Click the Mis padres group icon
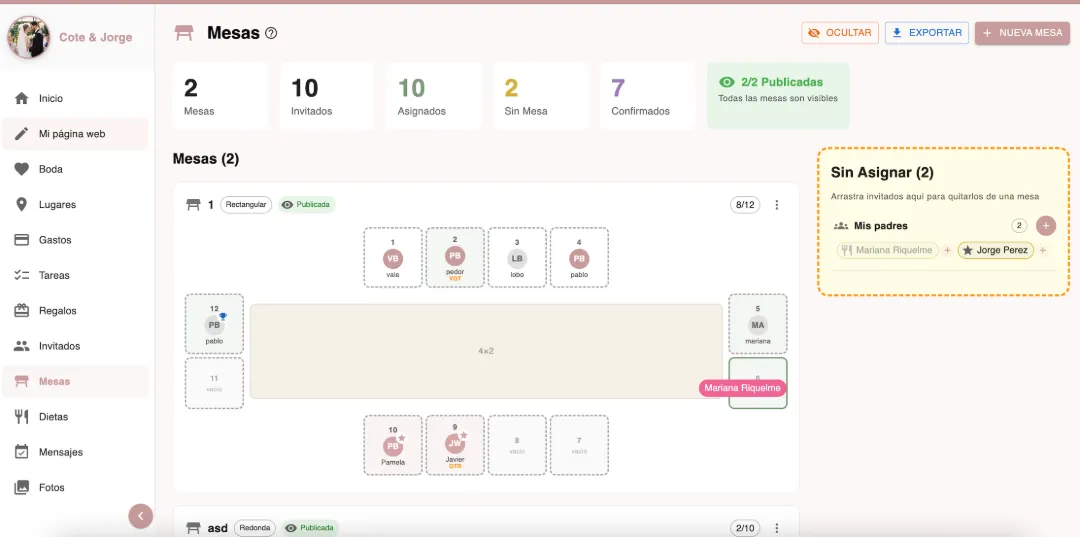This screenshot has height=537, width=1080. click(840, 226)
